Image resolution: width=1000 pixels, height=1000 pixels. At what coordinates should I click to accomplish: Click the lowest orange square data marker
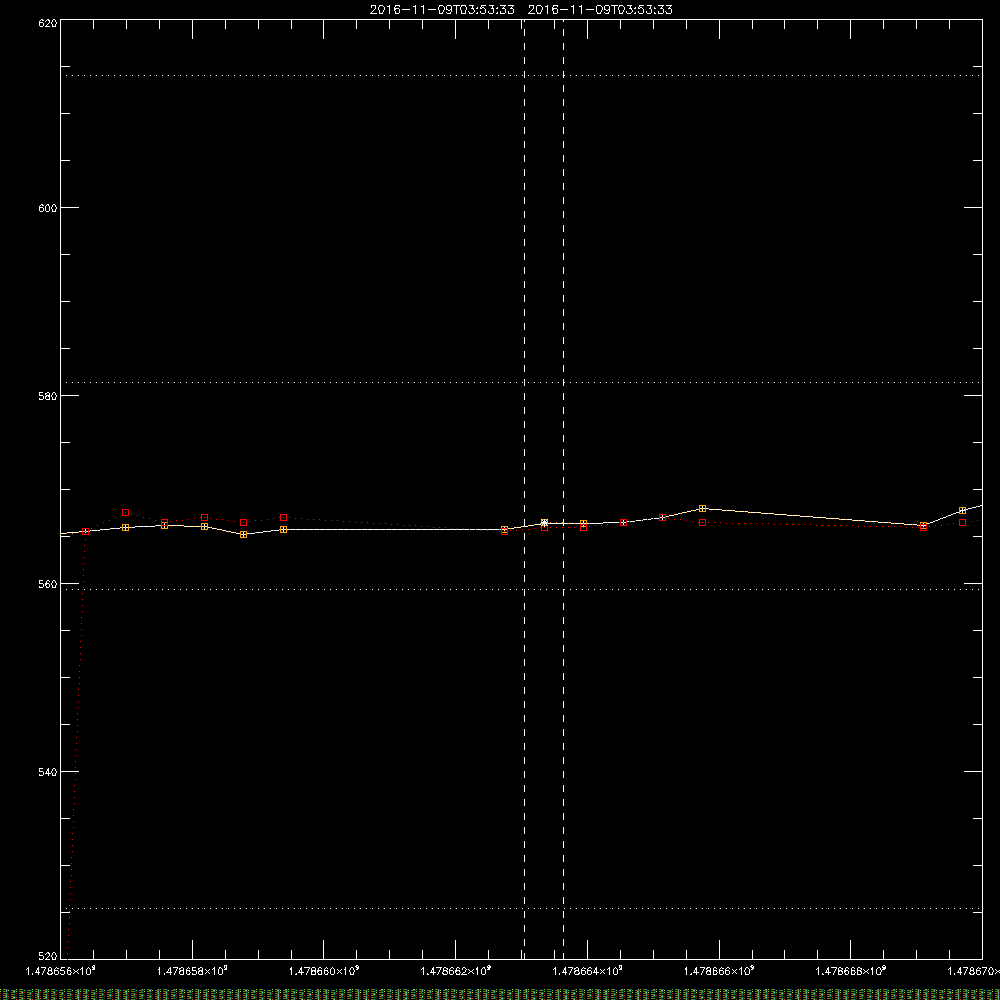pyautogui.click(x=244, y=534)
